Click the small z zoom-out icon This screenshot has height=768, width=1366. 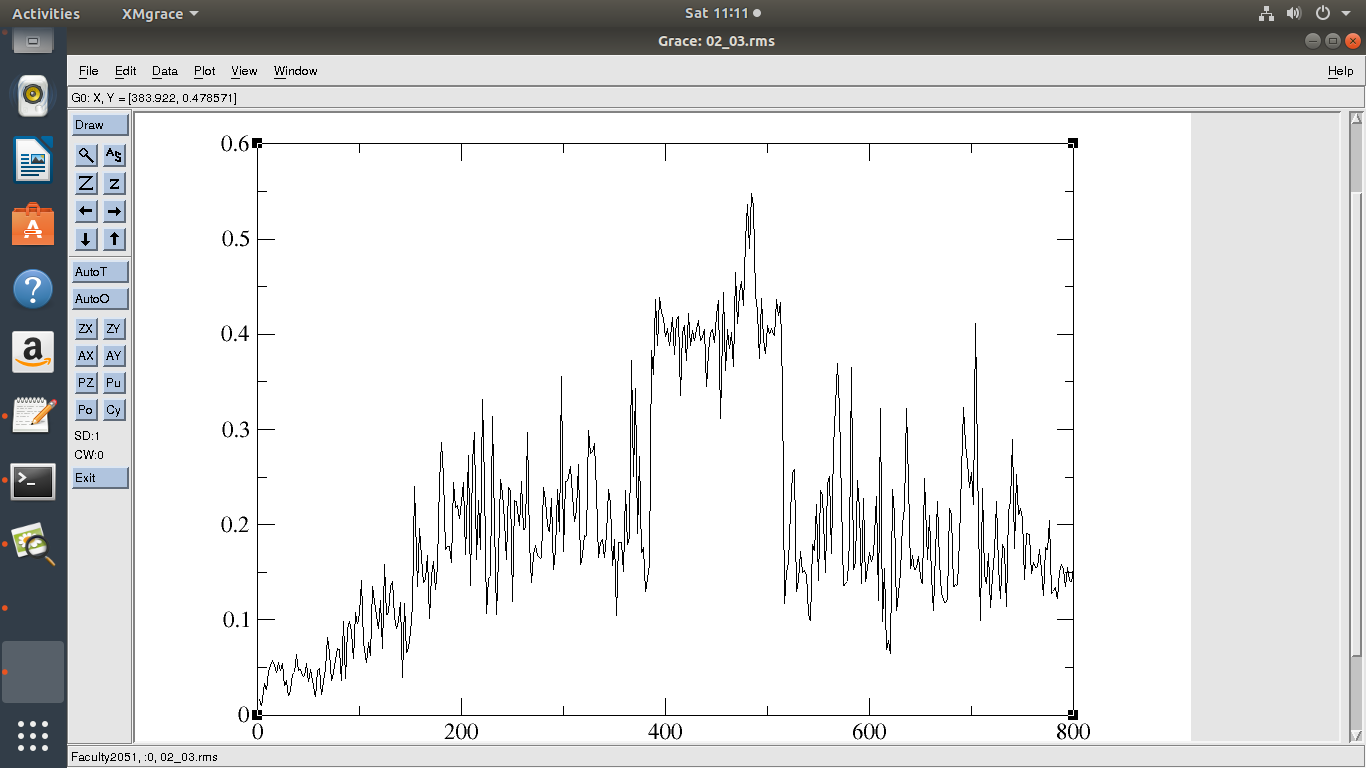[x=115, y=183]
